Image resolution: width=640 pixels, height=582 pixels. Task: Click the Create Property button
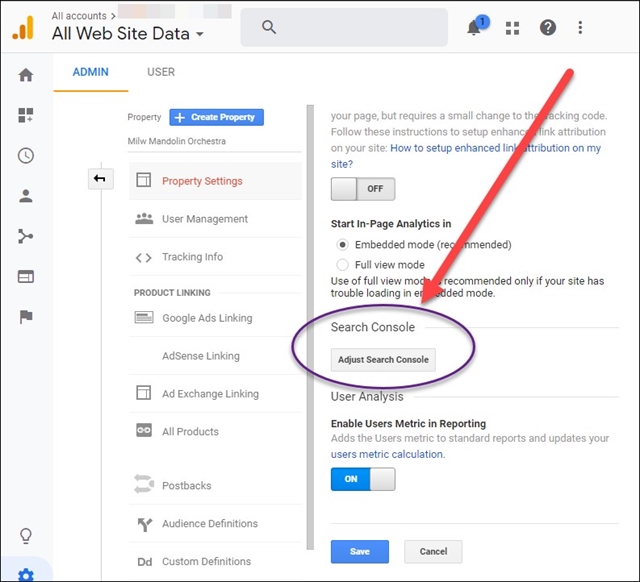coord(216,117)
